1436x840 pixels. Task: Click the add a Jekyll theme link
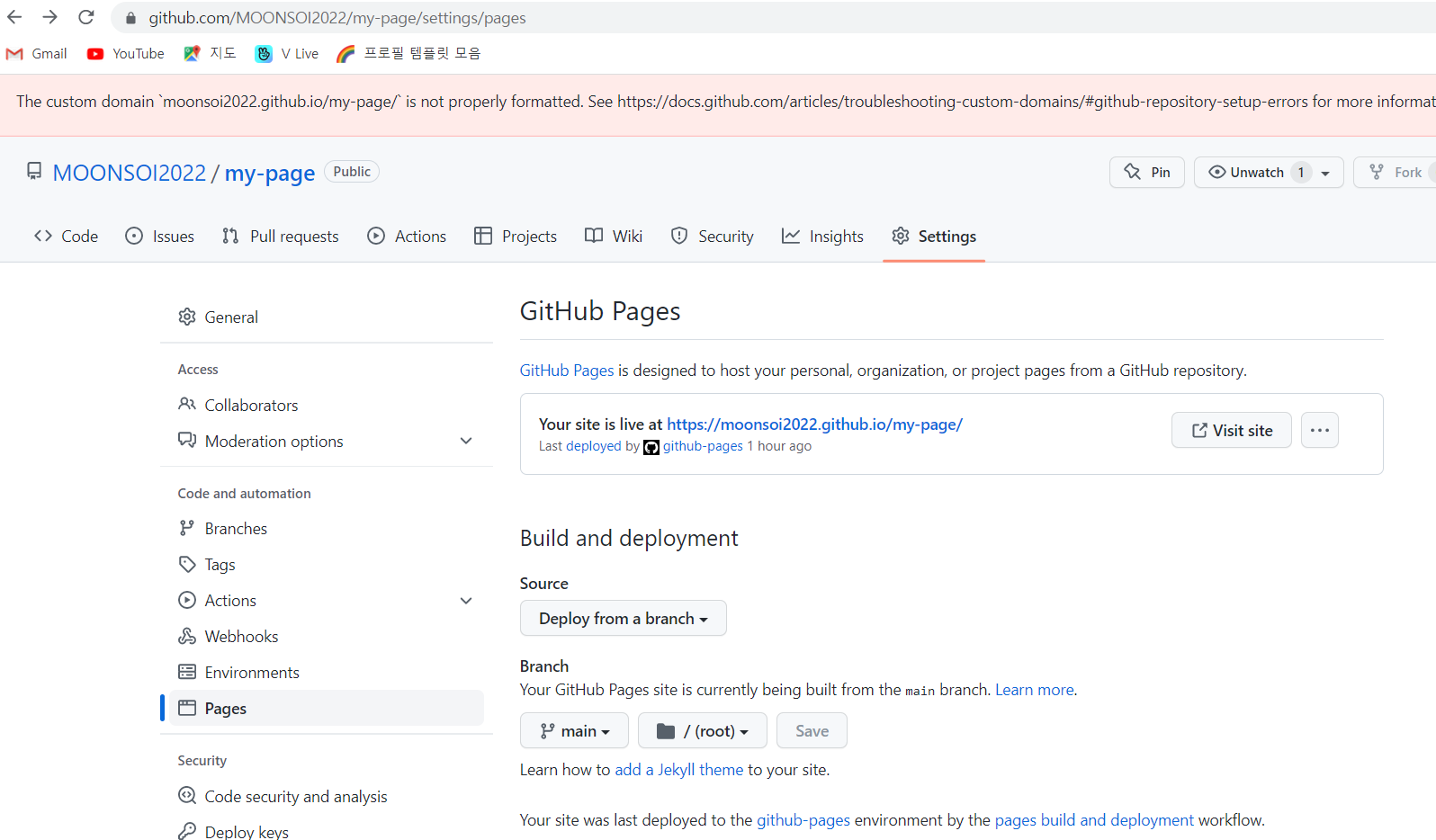coord(679,770)
